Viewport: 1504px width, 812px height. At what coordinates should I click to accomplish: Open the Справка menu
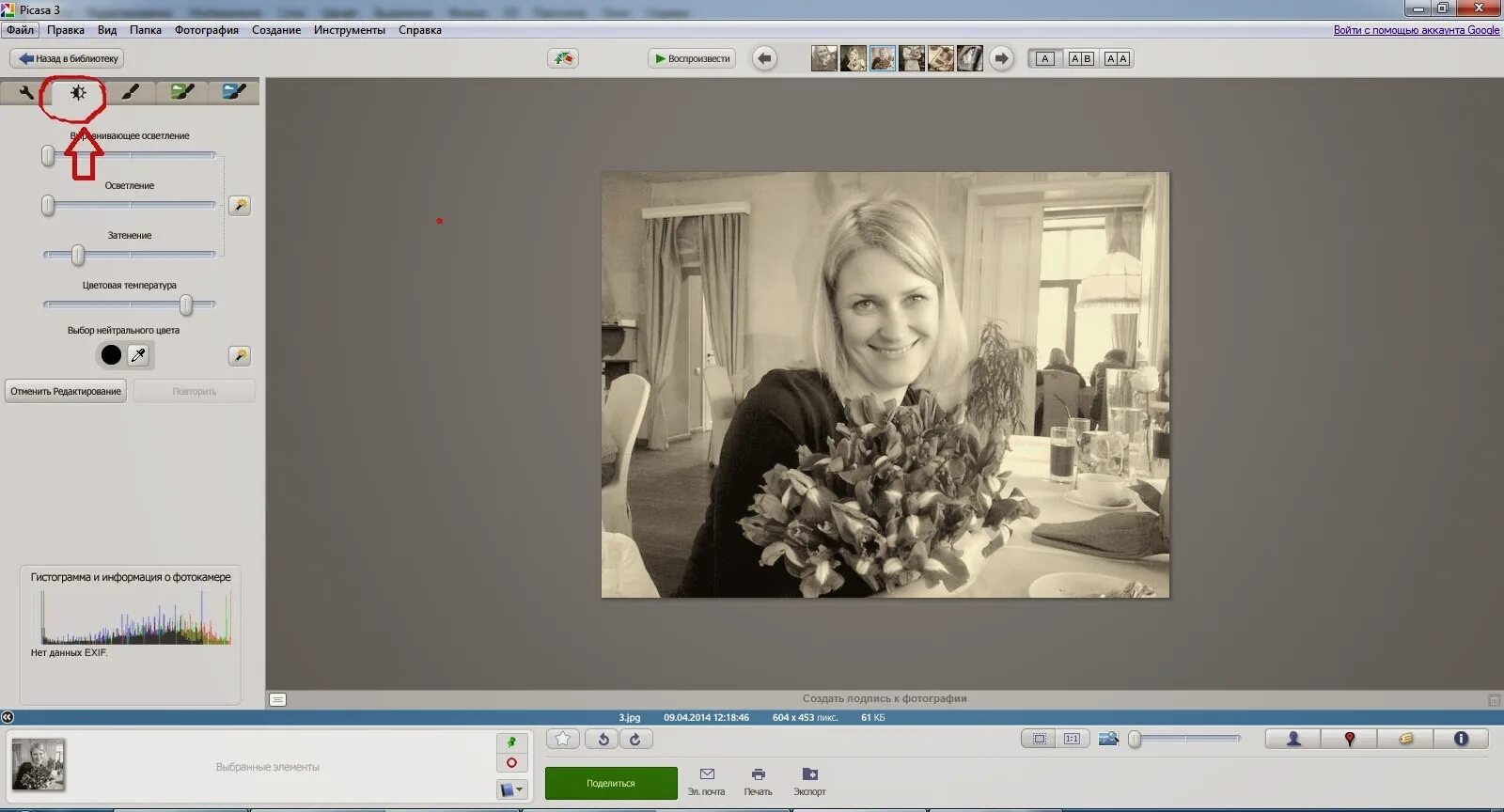(420, 30)
